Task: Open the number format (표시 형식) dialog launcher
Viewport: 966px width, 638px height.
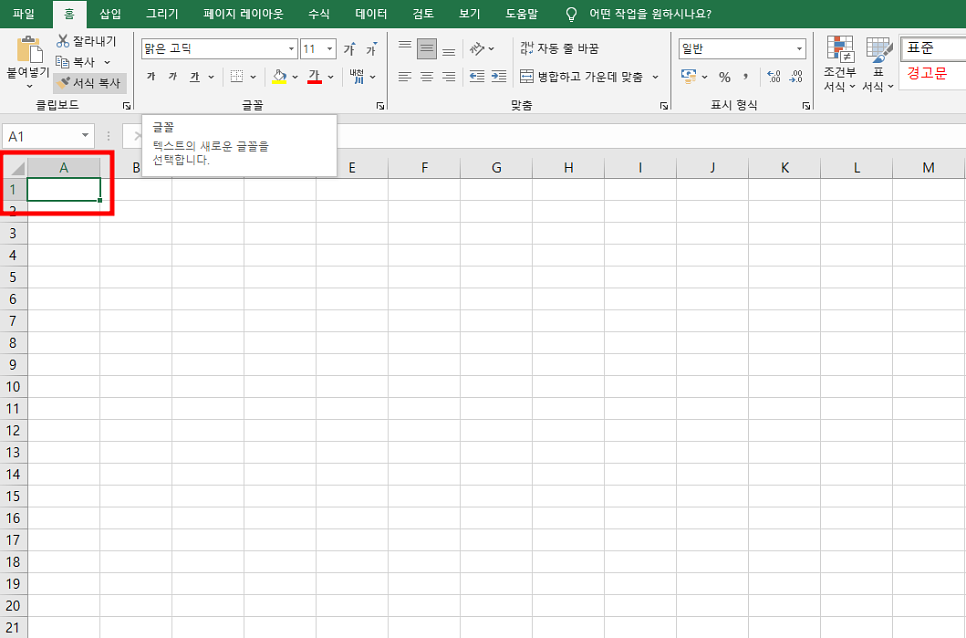Action: point(806,106)
